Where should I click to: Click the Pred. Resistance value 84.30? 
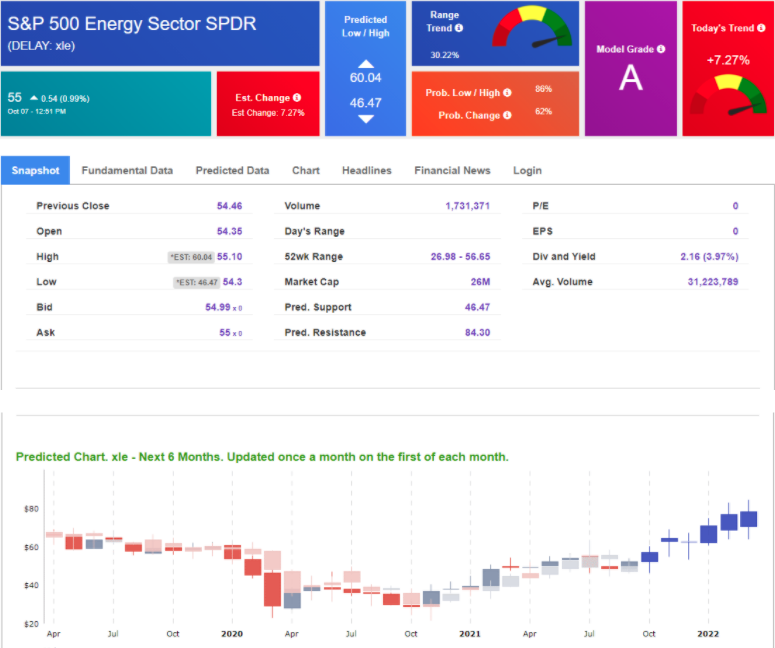click(477, 333)
